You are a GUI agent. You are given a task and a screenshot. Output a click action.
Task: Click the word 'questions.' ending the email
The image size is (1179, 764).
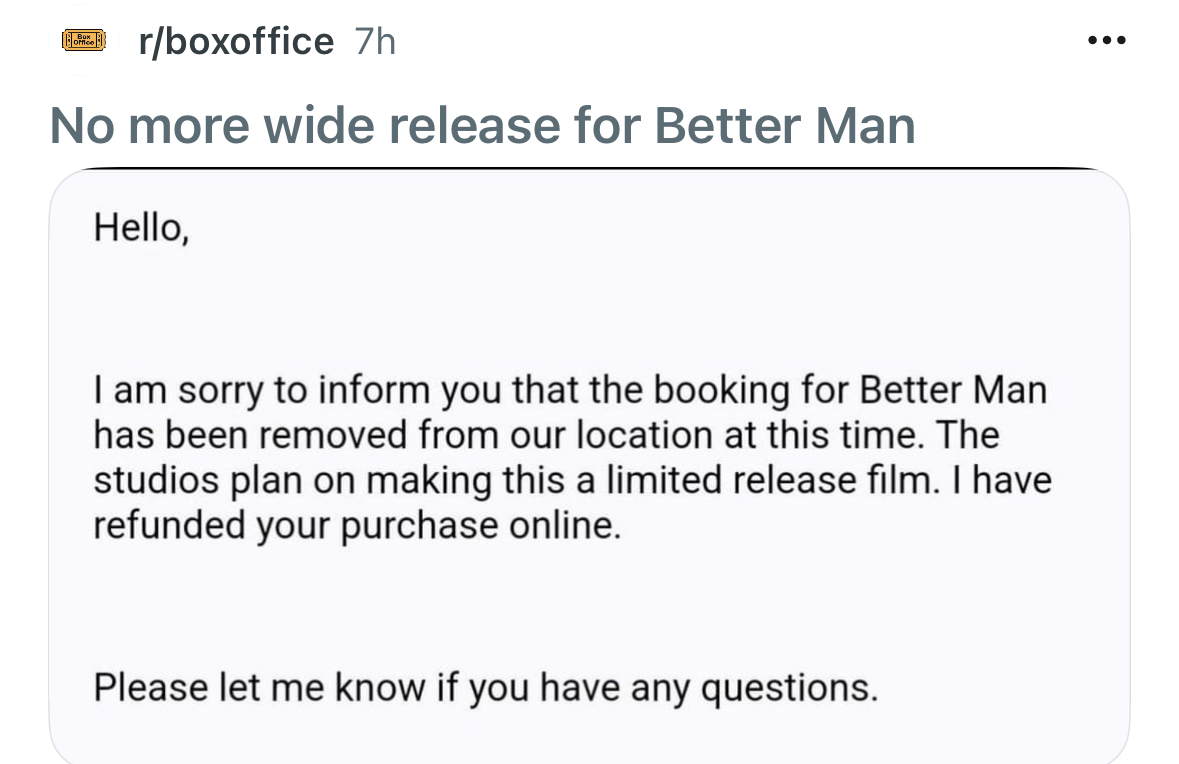coord(790,689)
